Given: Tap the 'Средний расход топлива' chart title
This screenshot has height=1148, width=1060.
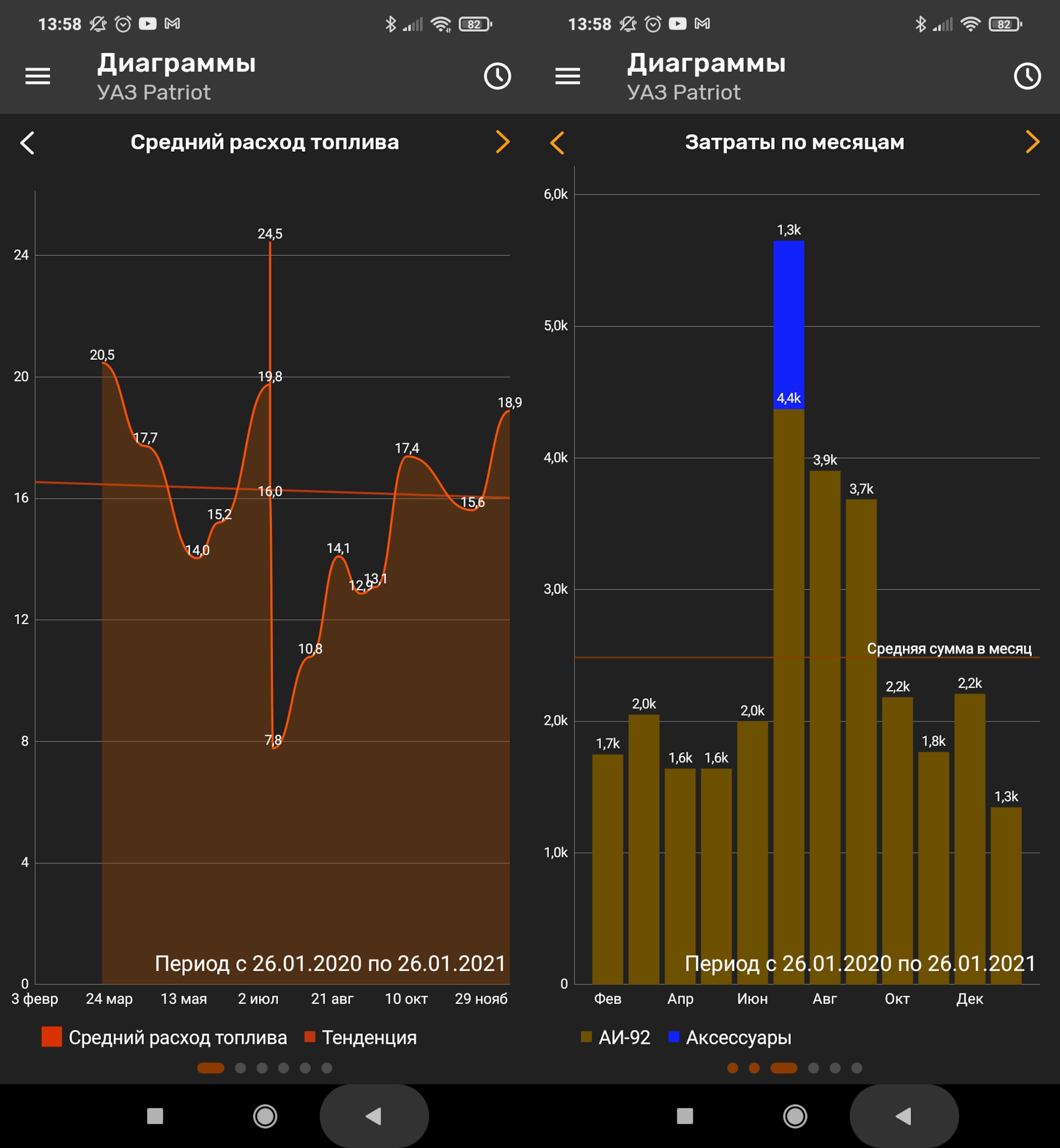Looking at the screenshot, I should tap(265, 142).
